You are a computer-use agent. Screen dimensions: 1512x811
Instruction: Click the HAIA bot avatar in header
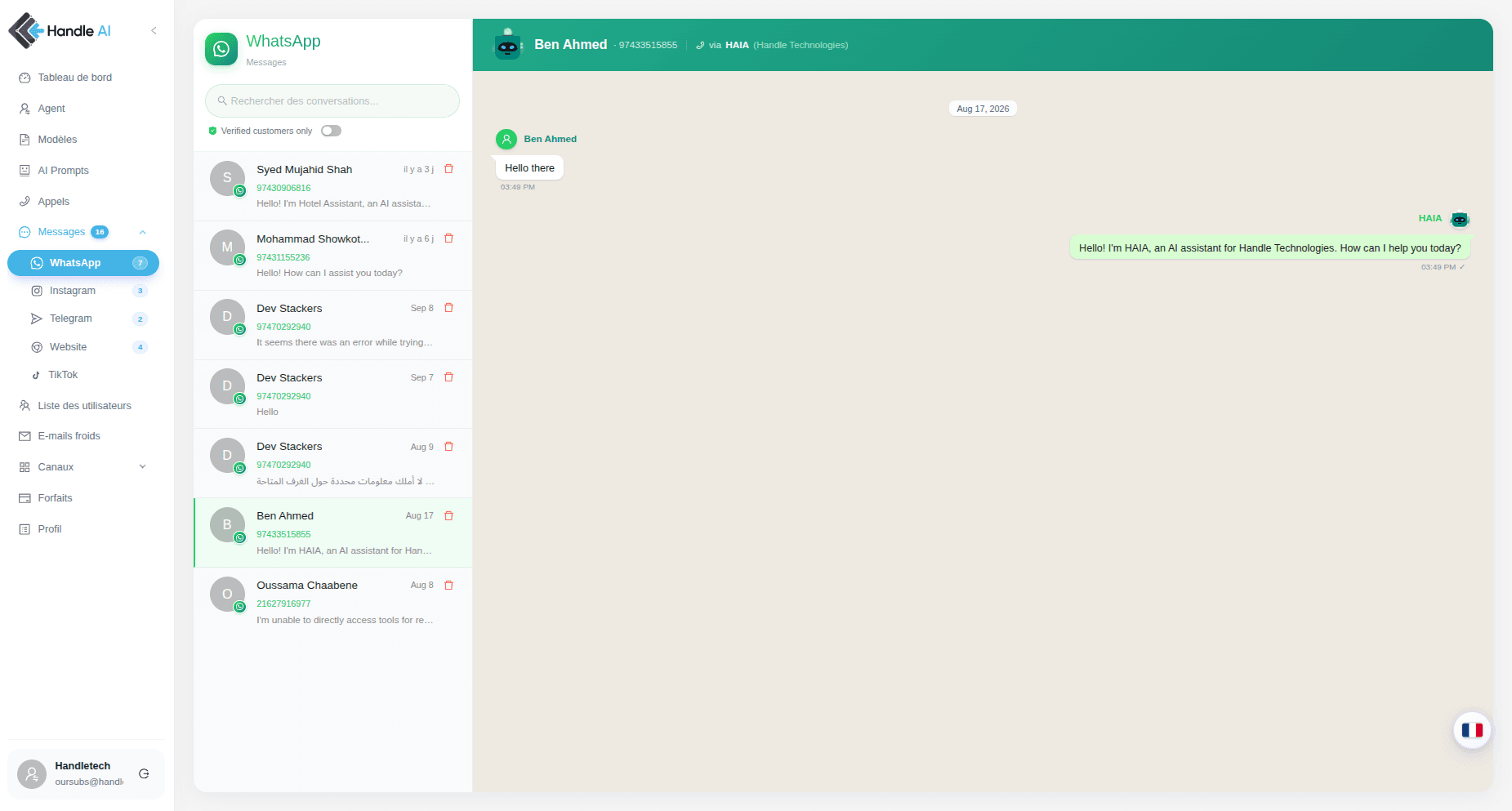click(x=508, y=45)
